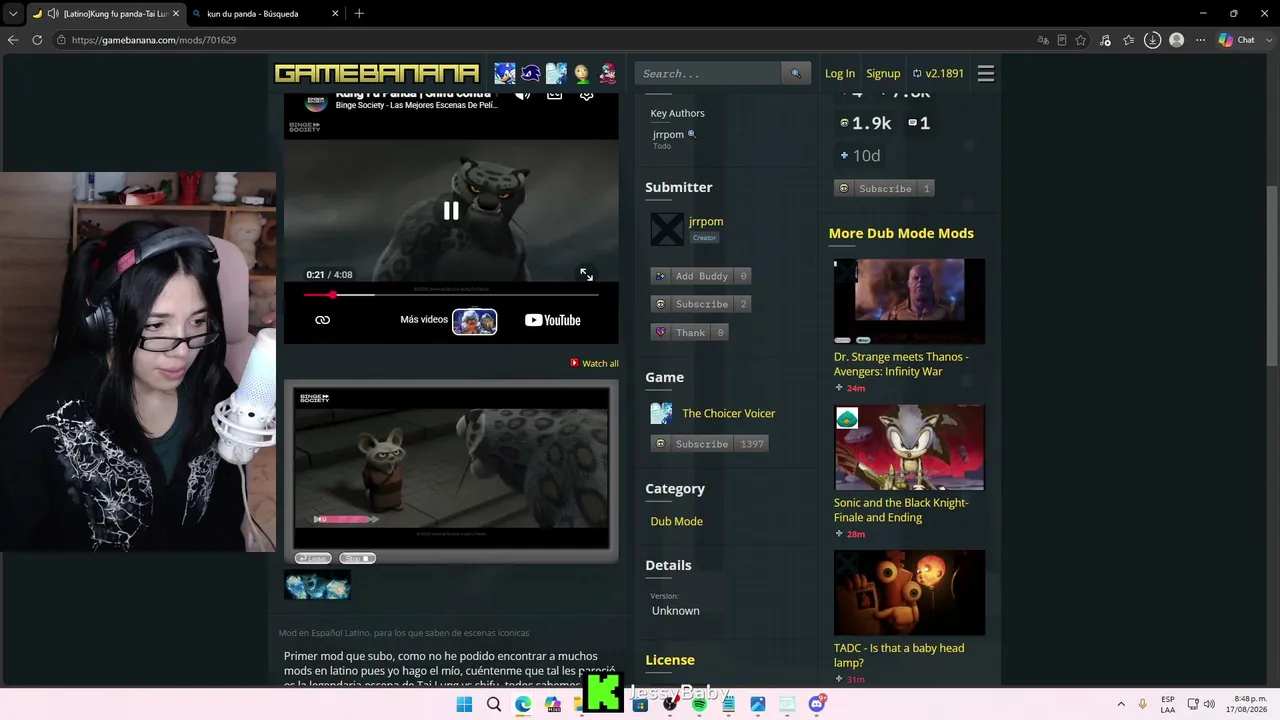Open submitter jrrpom profile link
The width and height of the screenshot is (1280, 720).
(706, 221)
